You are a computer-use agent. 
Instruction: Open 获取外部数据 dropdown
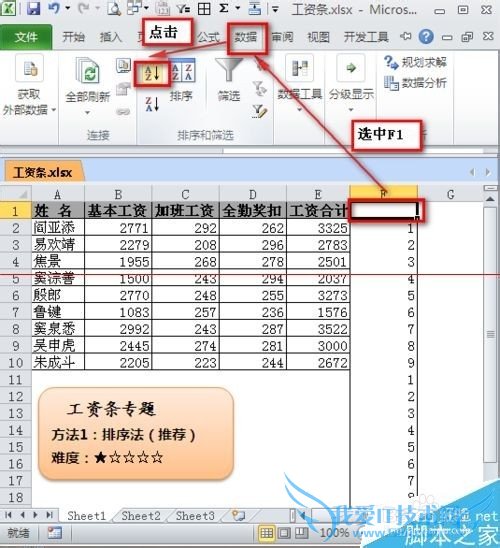pyautogui.click(x=29, y=86)
